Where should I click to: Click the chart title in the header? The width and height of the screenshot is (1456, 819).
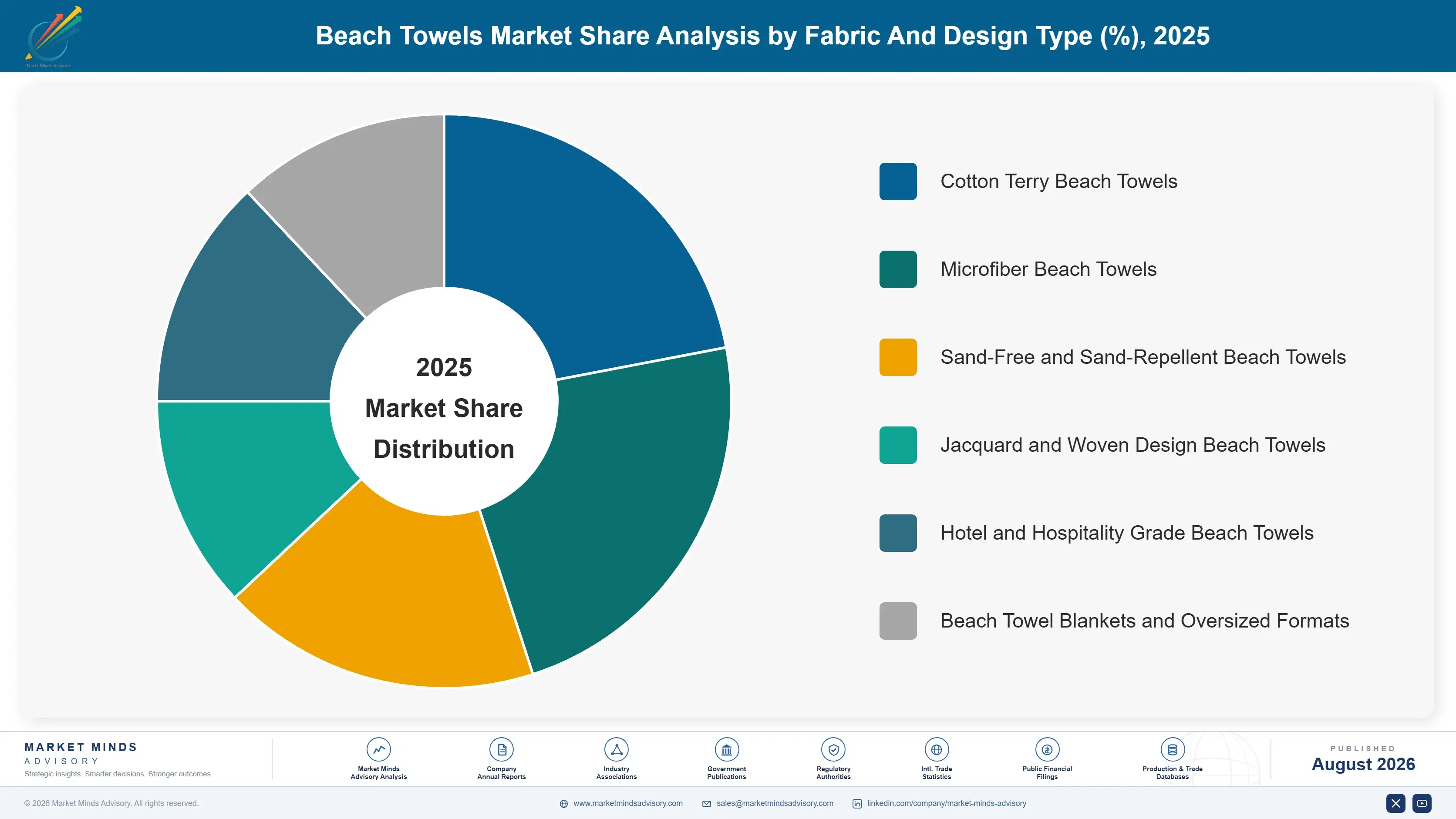click(x=762, y=36)
